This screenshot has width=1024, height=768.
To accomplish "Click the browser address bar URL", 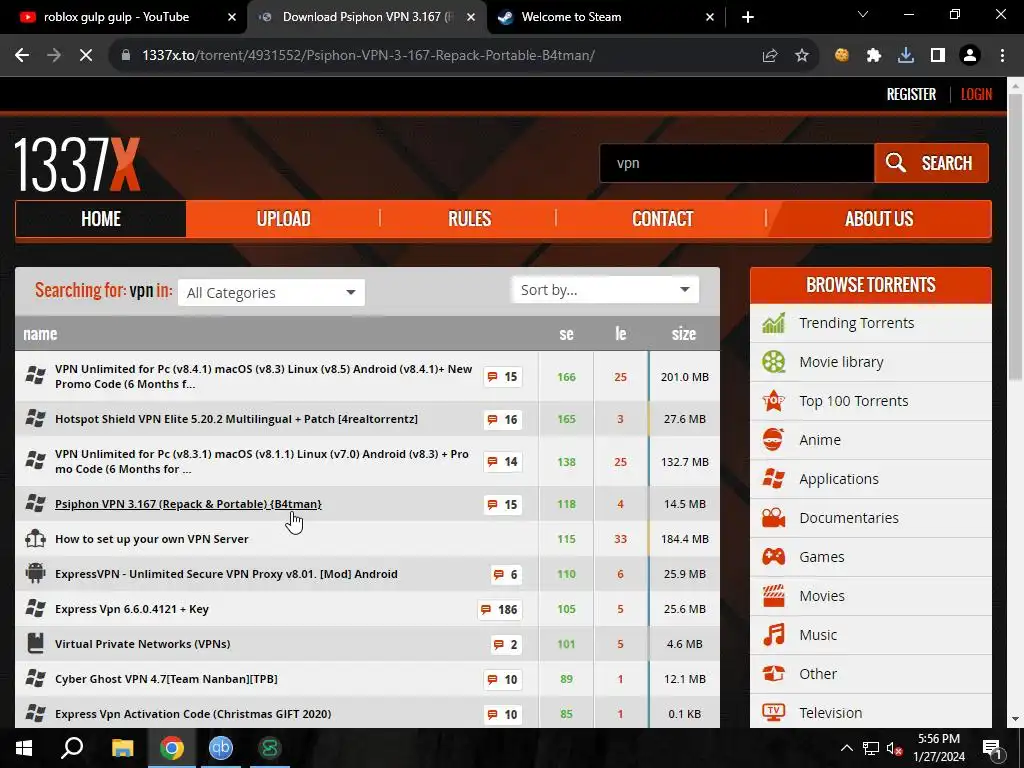I will coord(368,56).
